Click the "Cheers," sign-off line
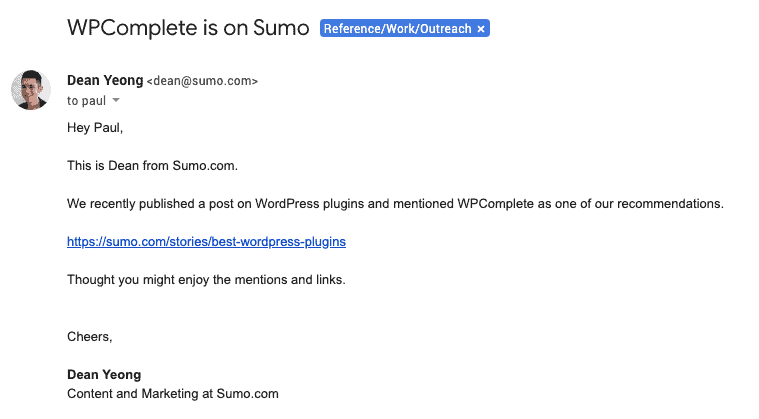 90,337
